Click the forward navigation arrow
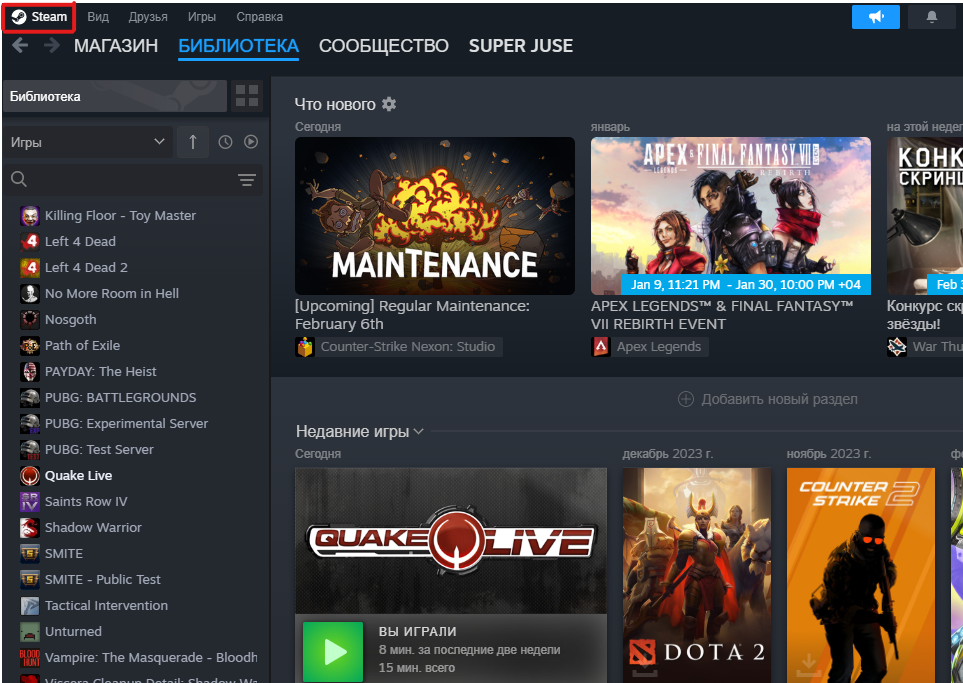This screenshot has height=683, width=963. click(52, 45)
